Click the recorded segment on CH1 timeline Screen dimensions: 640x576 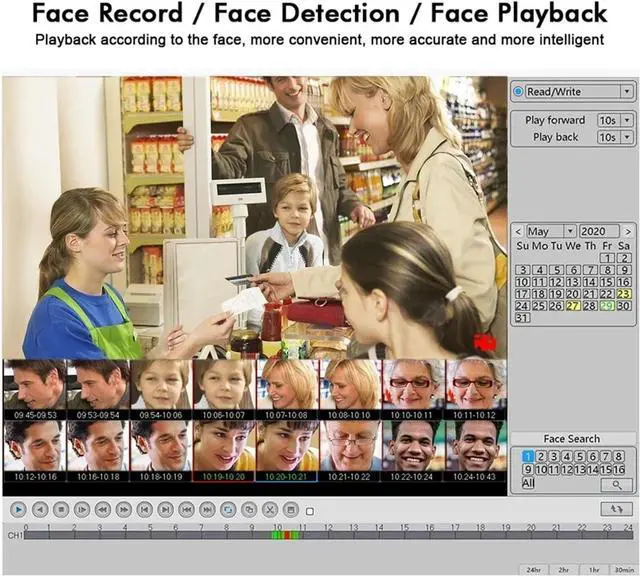pos(285,536)
